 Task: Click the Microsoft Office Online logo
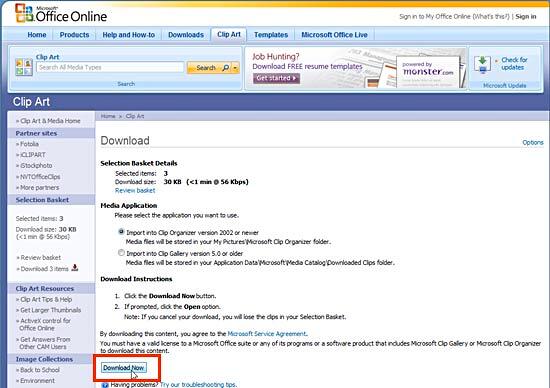click(x=61, y=14)
